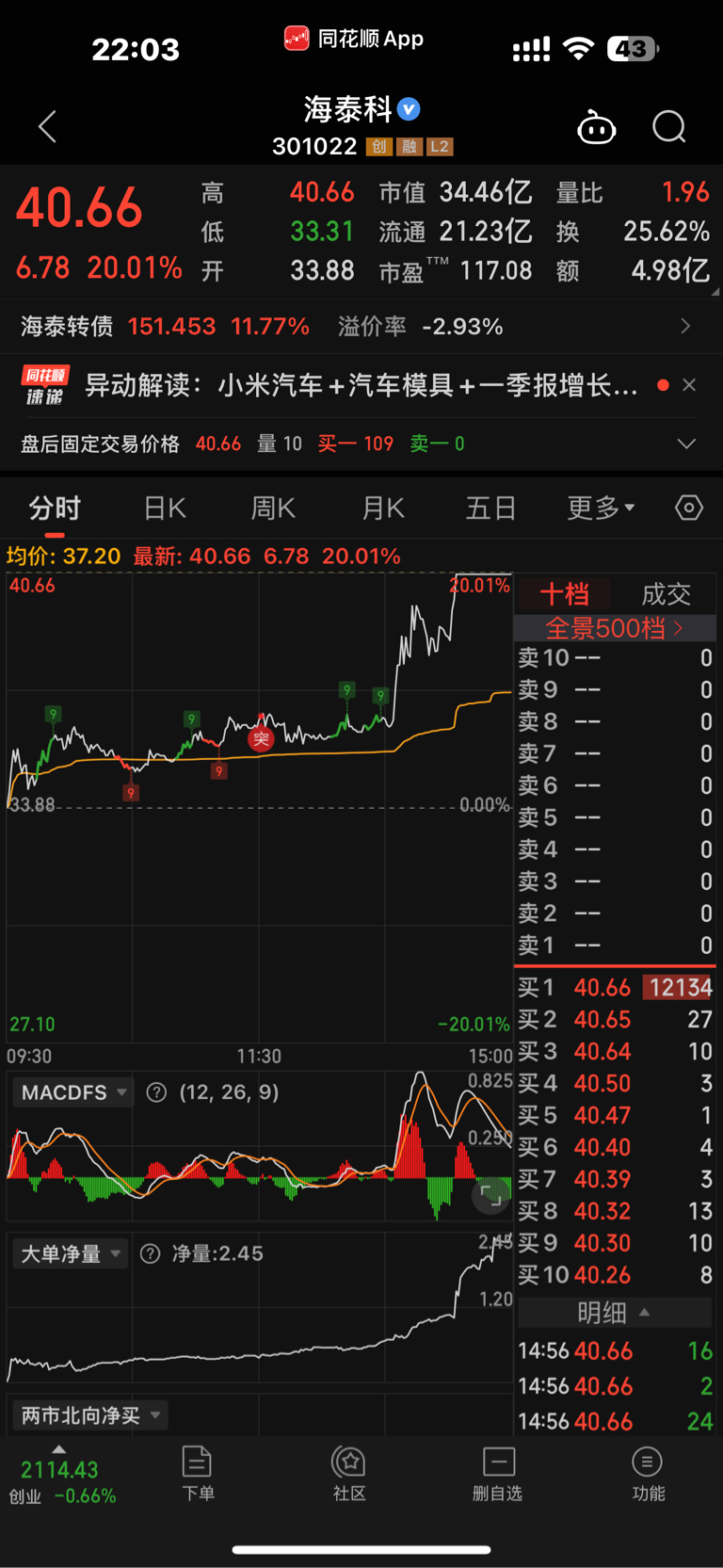This screenshot has width=723, height=1568.
Task: Tap the 融 margin tag badge
Action: click(x=410, y=147)
